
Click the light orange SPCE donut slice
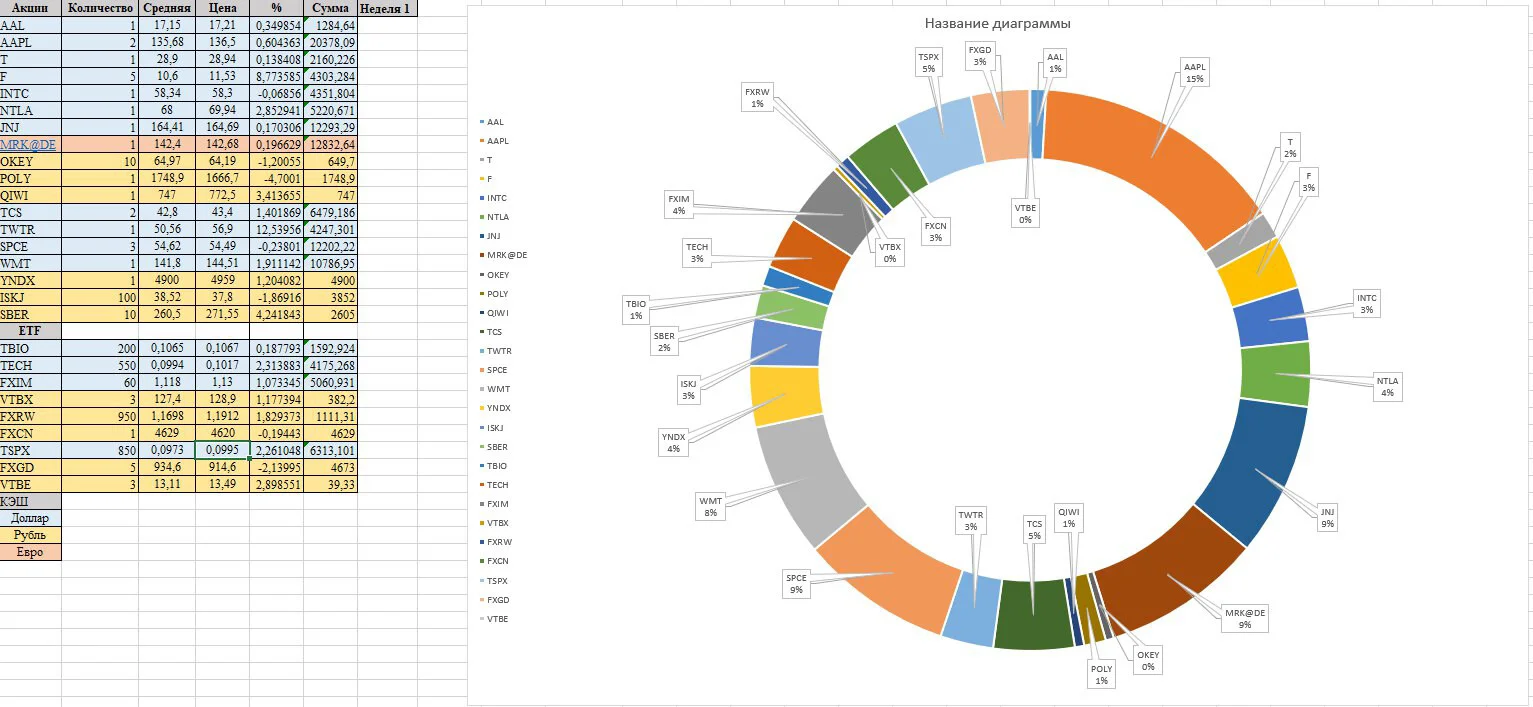coord(892,571)
